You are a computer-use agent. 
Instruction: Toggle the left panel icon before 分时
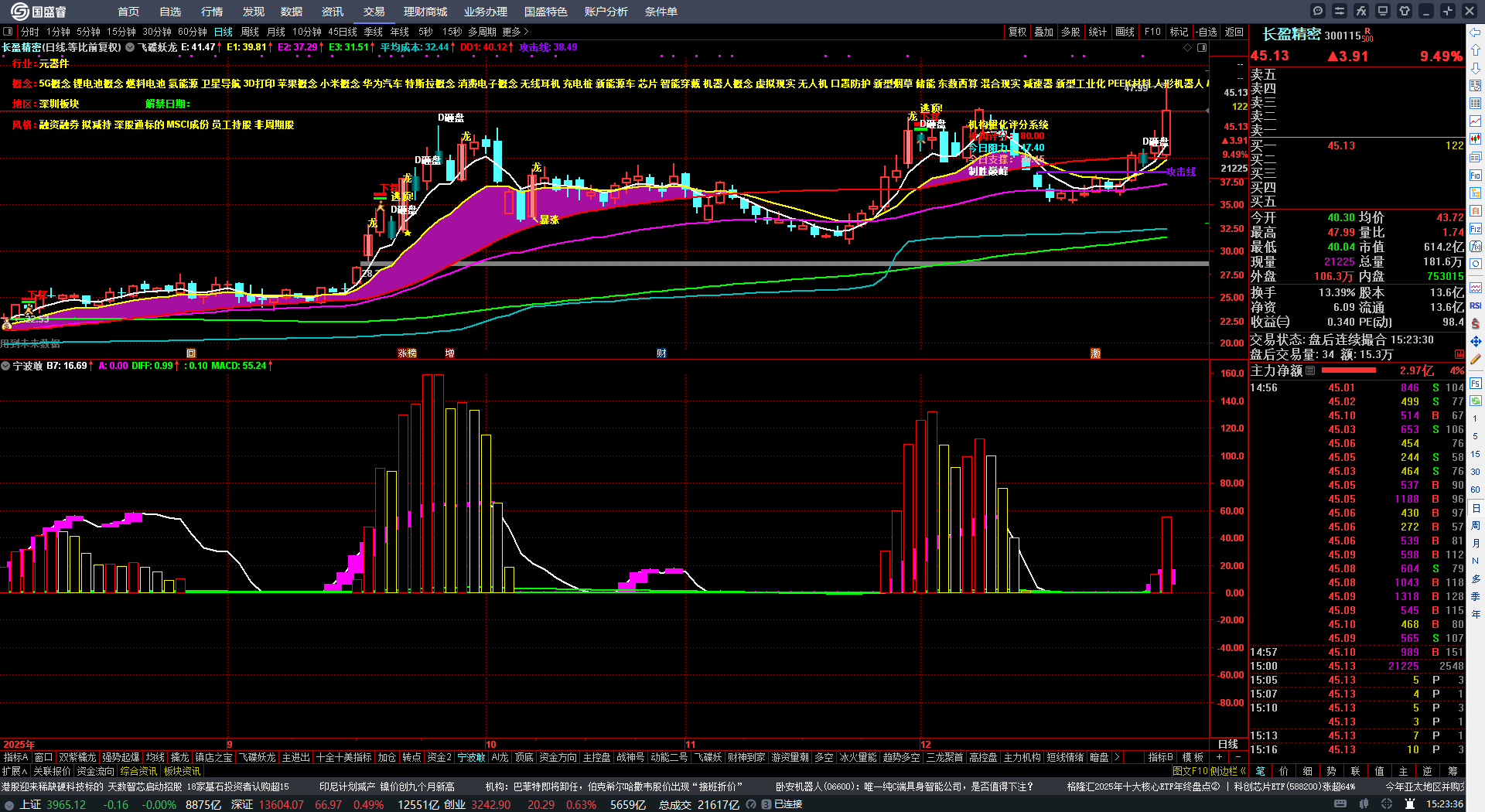pos(8,32)
